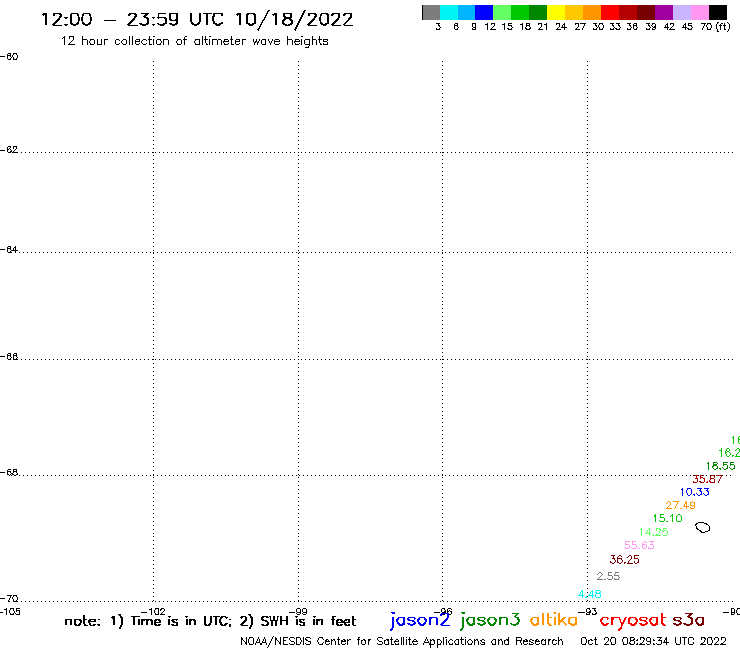Click the light green value 14.25
740x650 pixels.
654,532
